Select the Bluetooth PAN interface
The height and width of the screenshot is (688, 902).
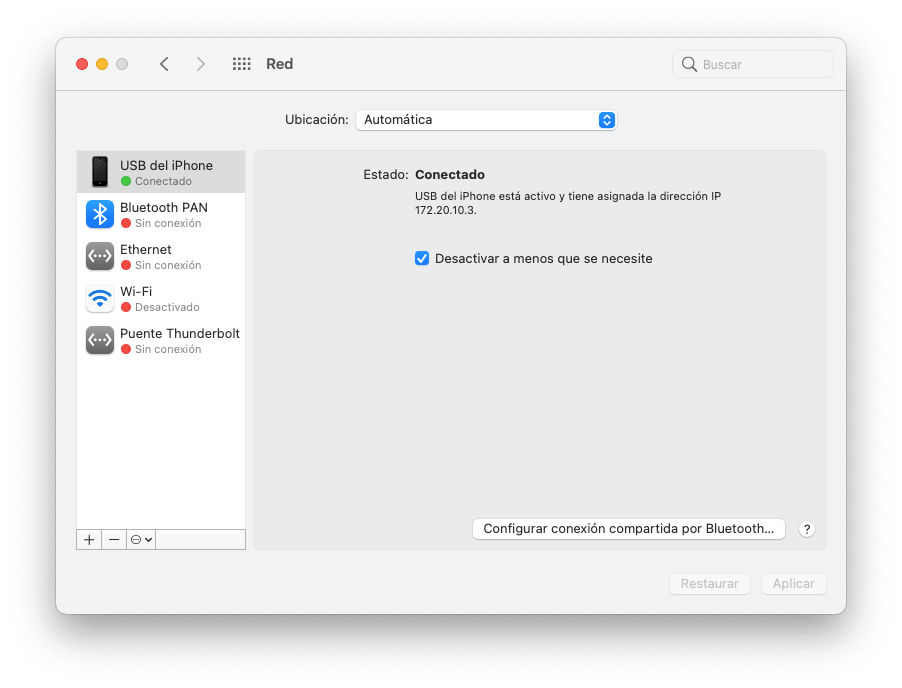[160, 214]
